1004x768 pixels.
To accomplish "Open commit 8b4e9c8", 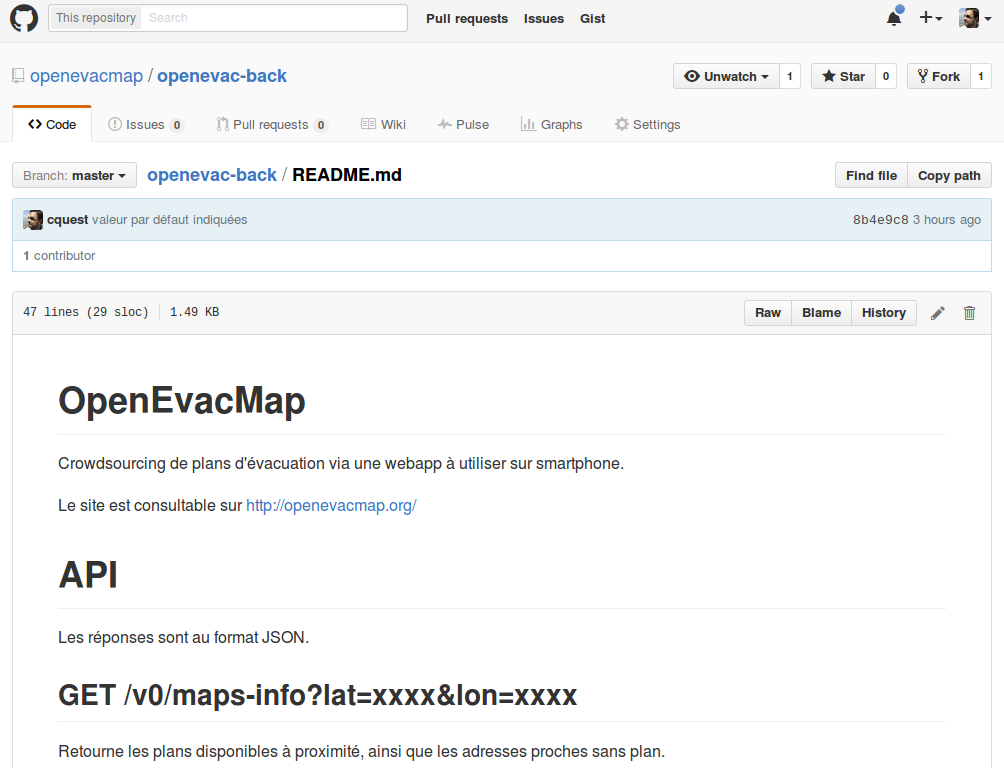I will 880,220.
